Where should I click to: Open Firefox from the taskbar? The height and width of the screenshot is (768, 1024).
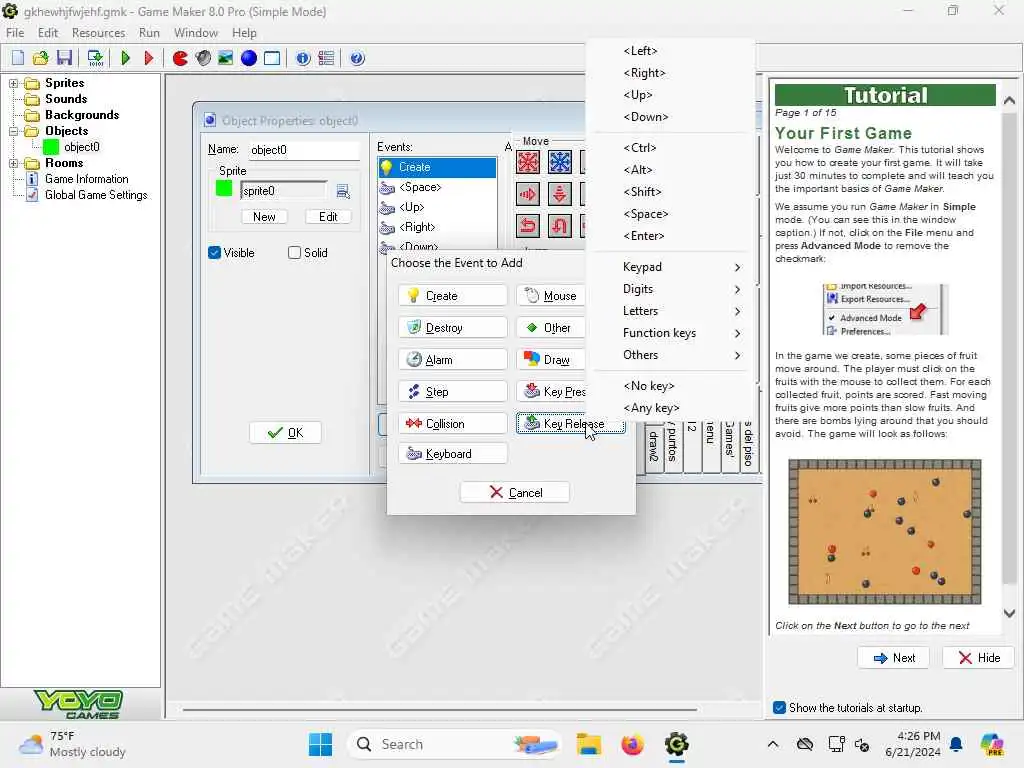click(x=632, y=744)
